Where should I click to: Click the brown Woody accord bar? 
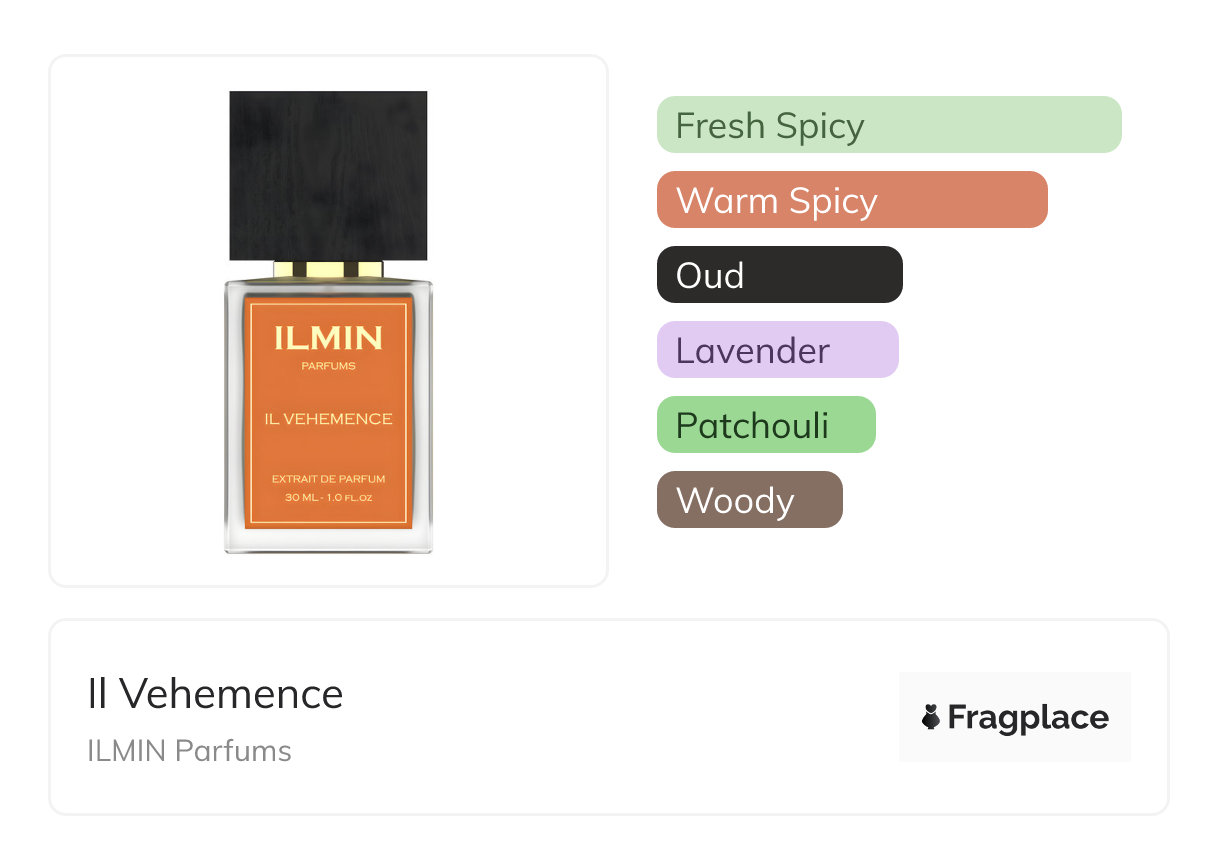(x=749, y=500)
